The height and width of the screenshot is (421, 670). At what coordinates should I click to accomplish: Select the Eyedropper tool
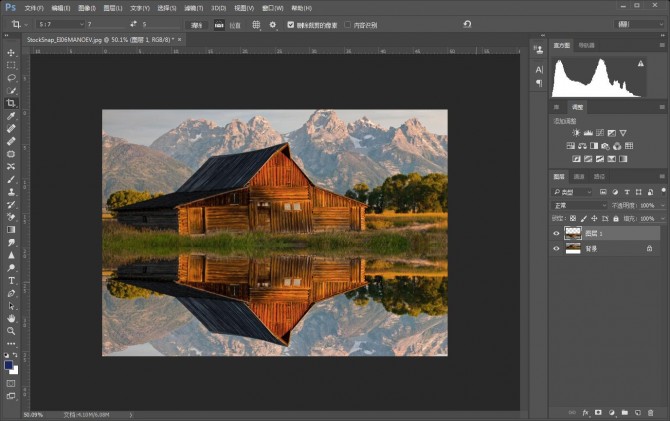pos(11,116)
